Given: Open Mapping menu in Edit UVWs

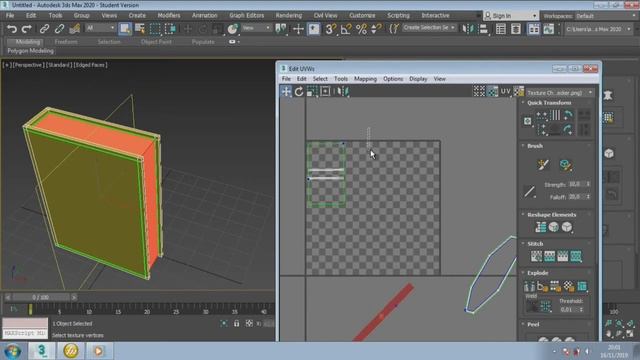Looking at the screenshot, I should click(365, 79).
